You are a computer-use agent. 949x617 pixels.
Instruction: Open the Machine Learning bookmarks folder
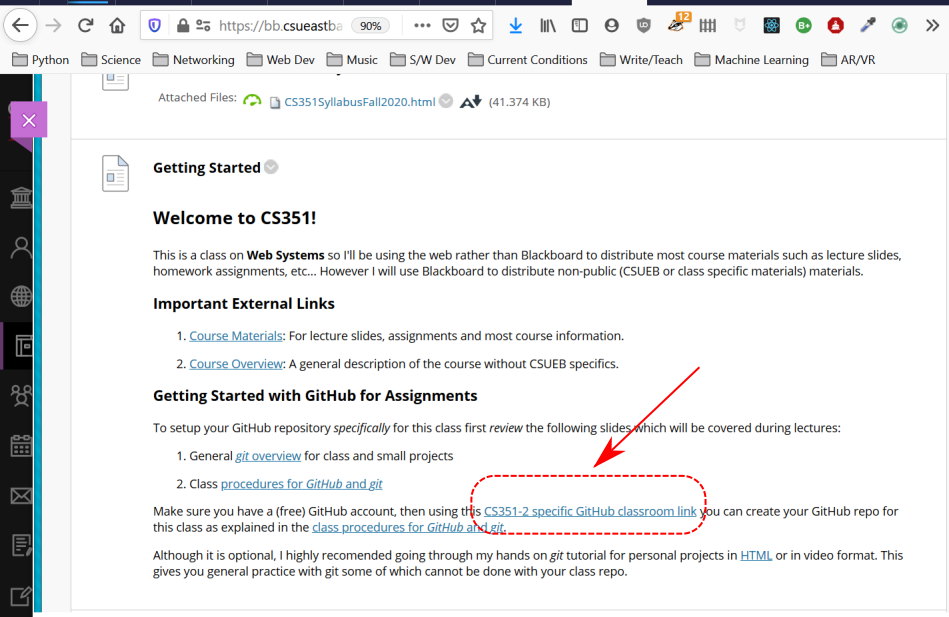click(x=751, y=59)
